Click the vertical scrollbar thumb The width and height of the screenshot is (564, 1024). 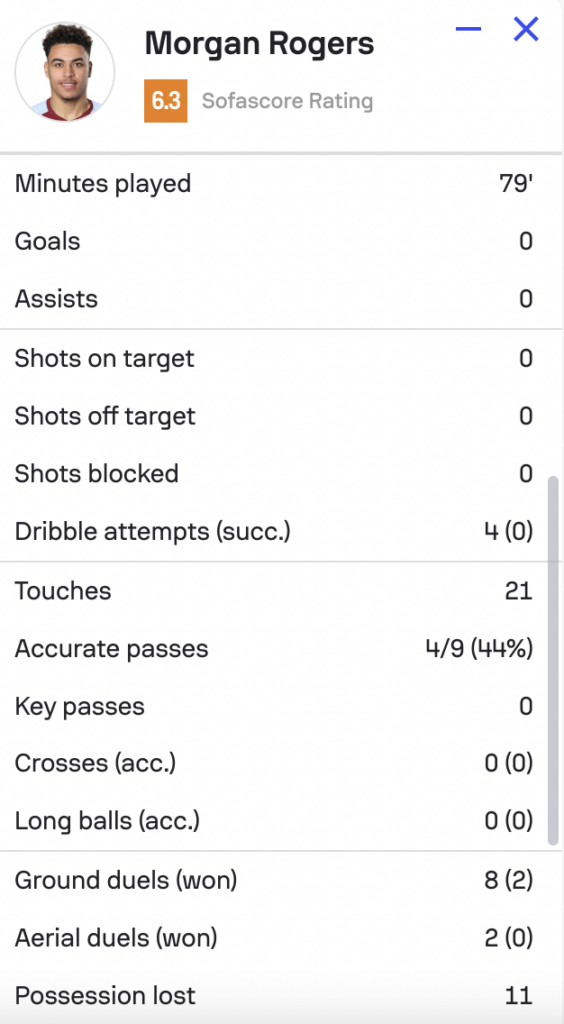click(x=553, y=661)
